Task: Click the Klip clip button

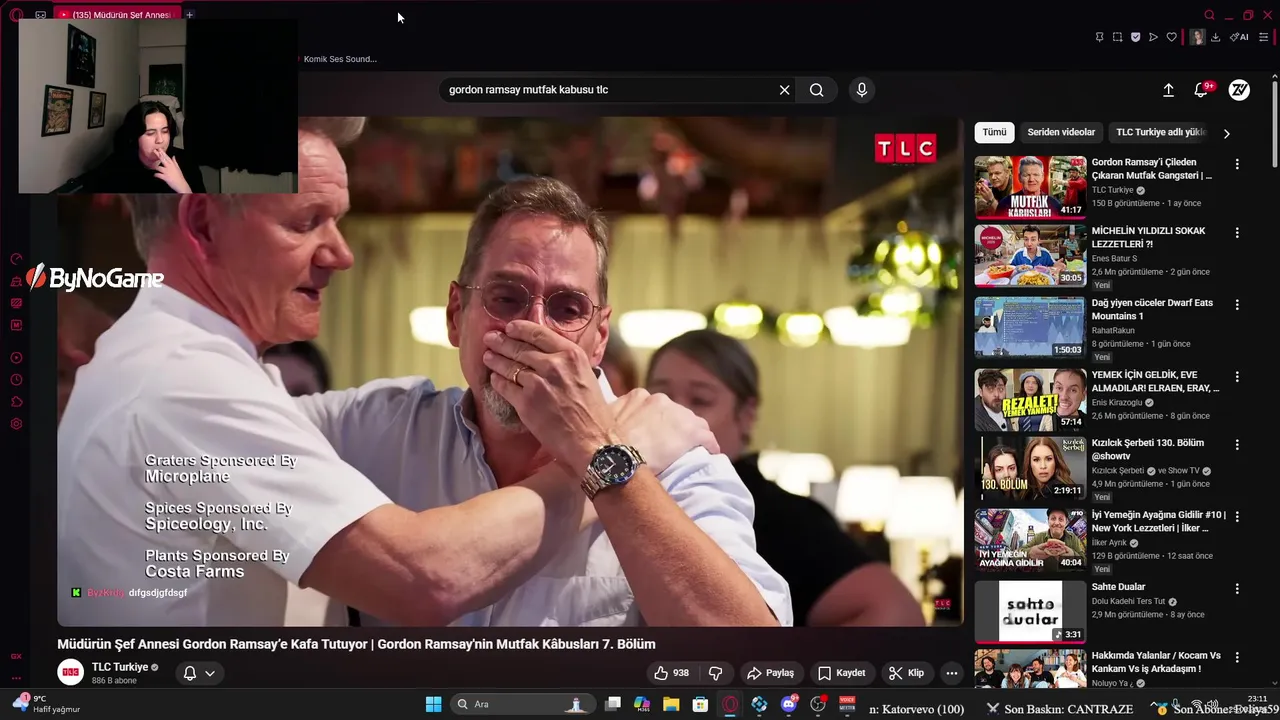Action: coord(906,673)
